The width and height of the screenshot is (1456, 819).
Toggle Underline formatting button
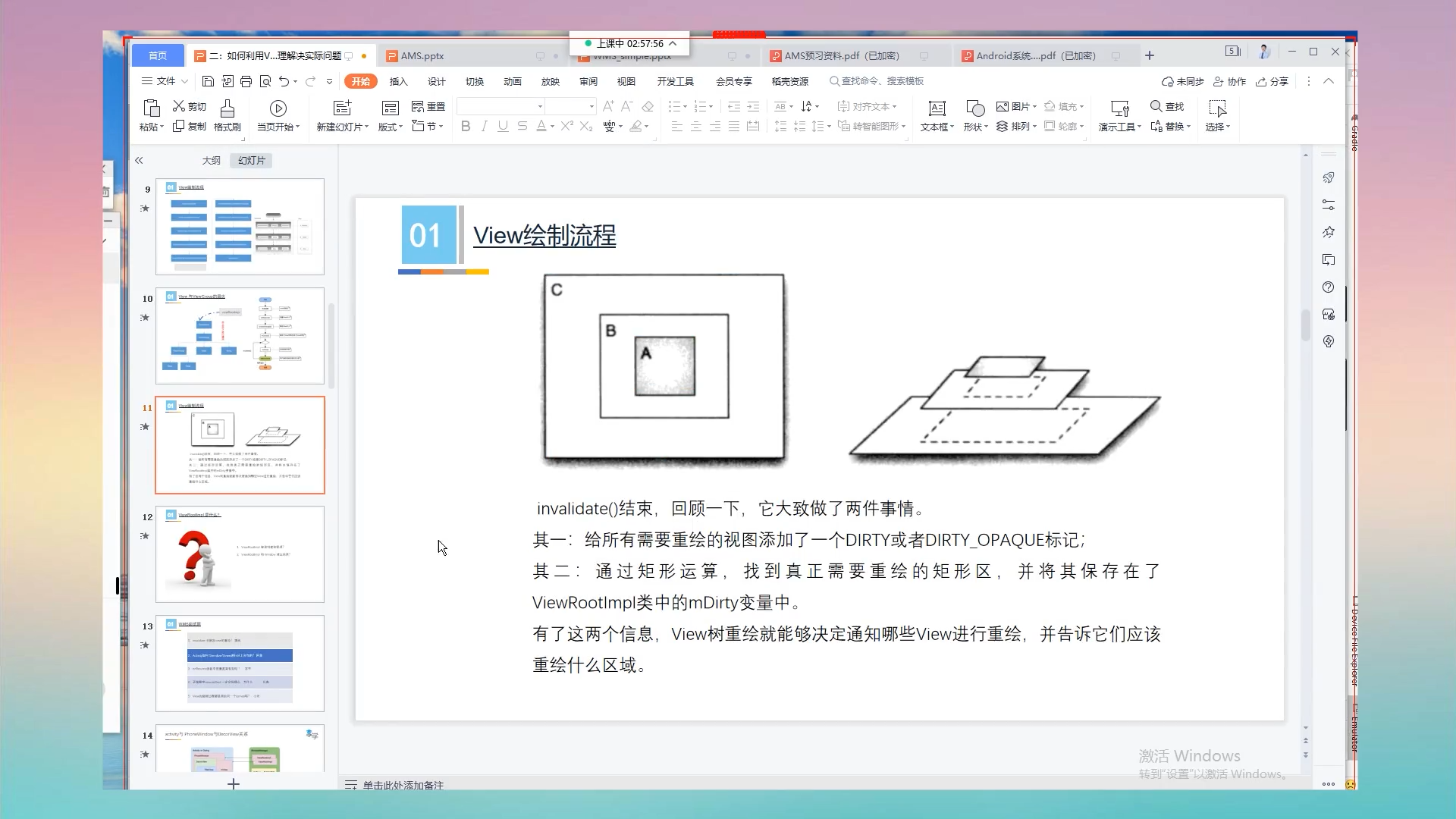coord(503,127)
